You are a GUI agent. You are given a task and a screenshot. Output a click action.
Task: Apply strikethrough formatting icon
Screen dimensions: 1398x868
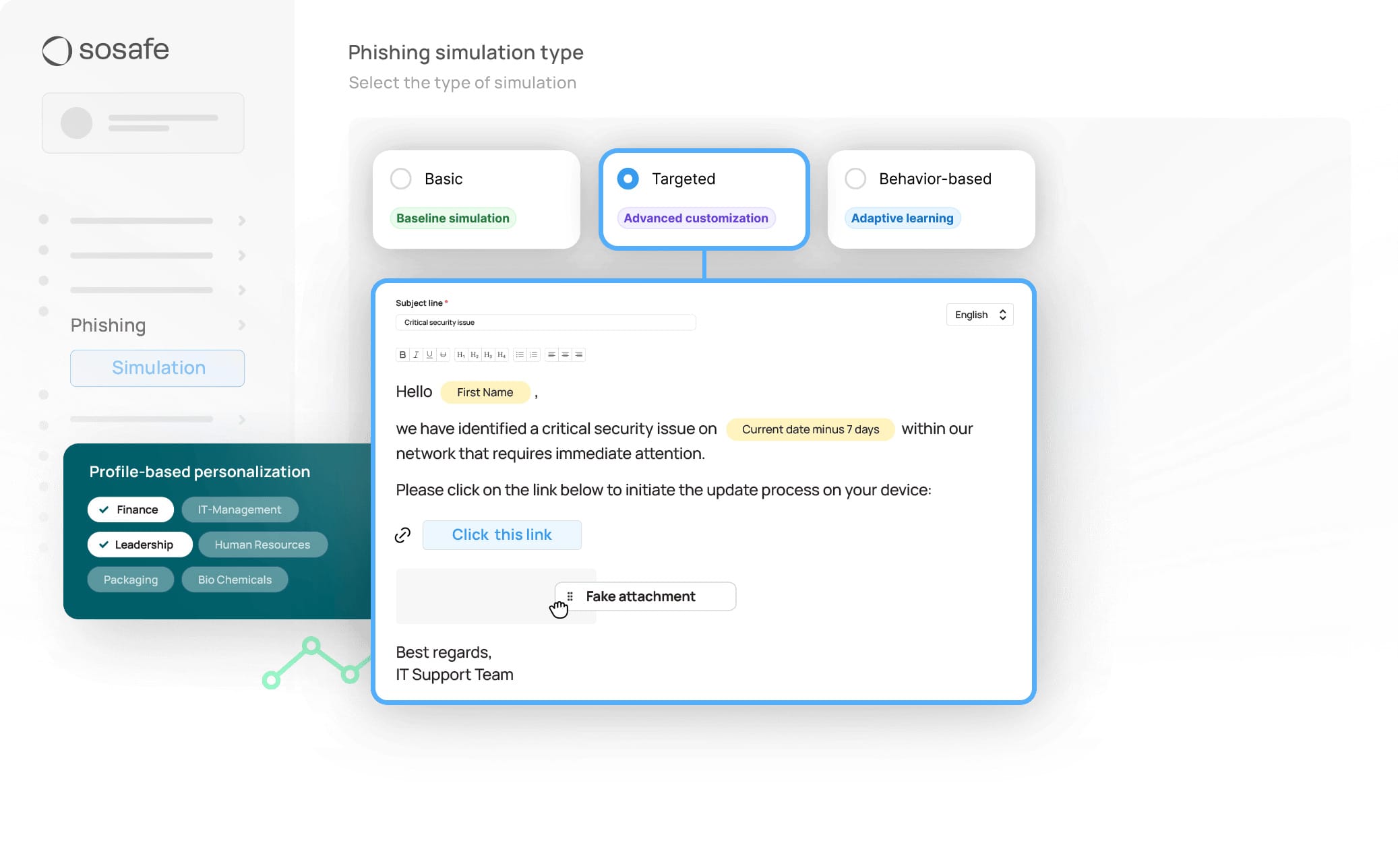click(443, 354)
